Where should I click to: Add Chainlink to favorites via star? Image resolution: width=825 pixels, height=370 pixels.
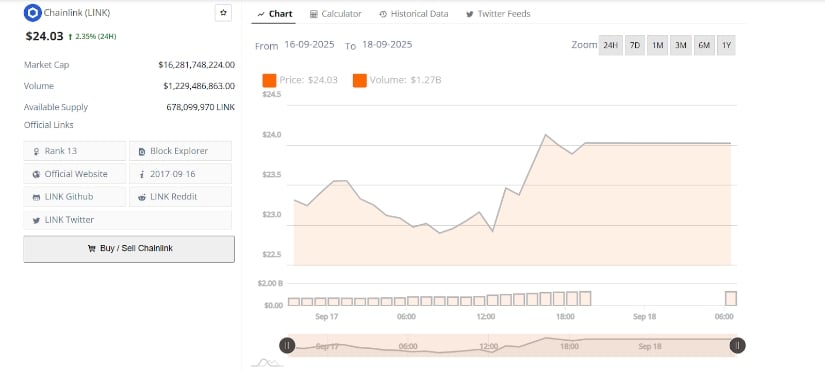[x=223, y=13]
